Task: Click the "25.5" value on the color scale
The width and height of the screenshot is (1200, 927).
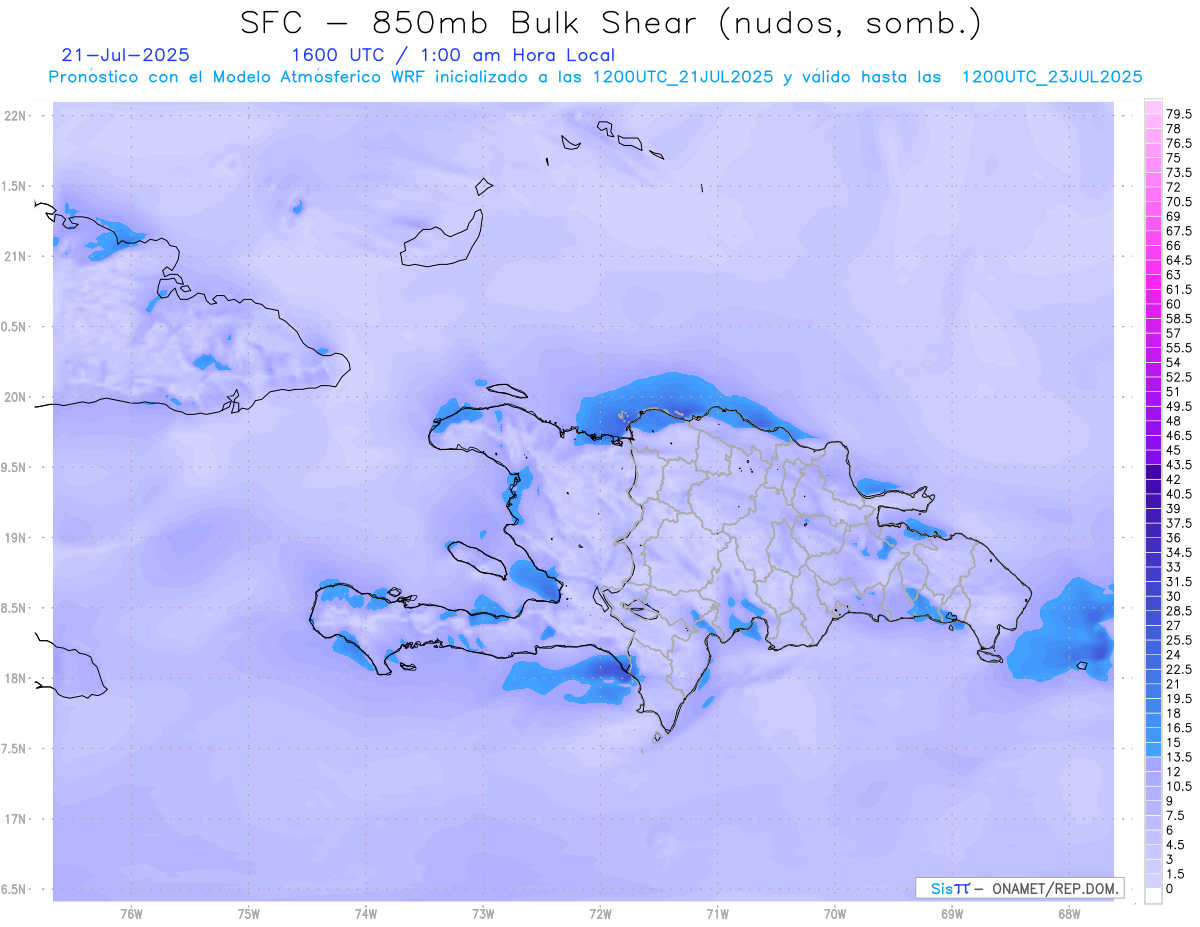Action: pyautogui.click(x=1179, y=640)
